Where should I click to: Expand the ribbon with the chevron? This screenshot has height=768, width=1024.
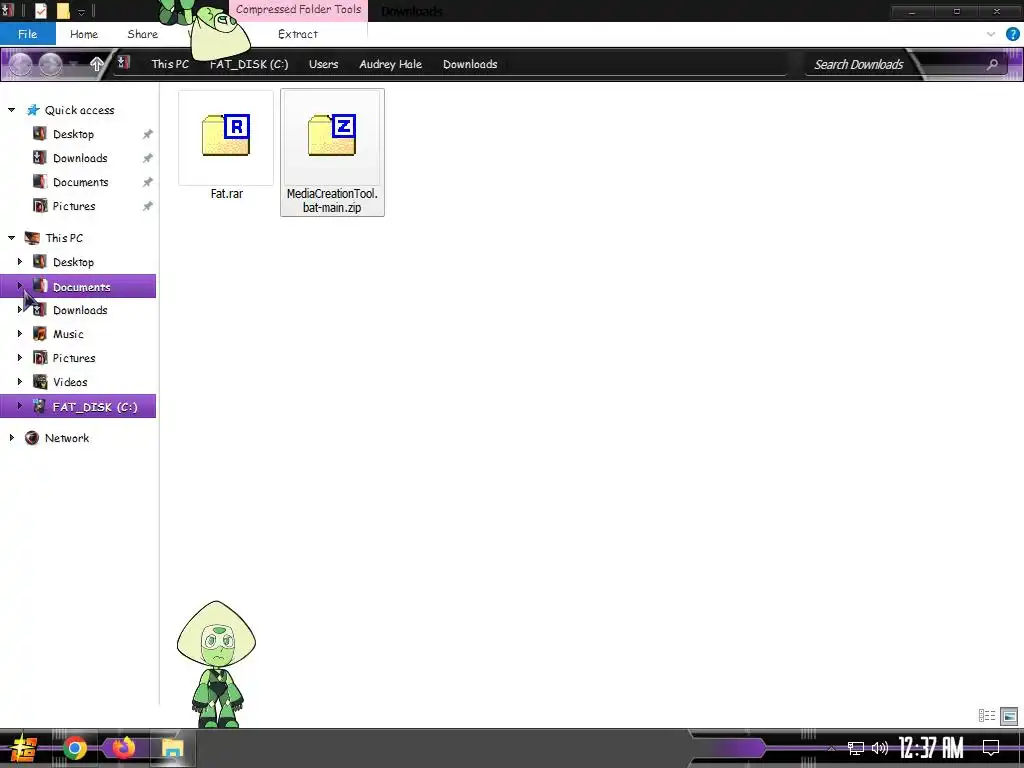pyautogui.click(x=991, y=34)
